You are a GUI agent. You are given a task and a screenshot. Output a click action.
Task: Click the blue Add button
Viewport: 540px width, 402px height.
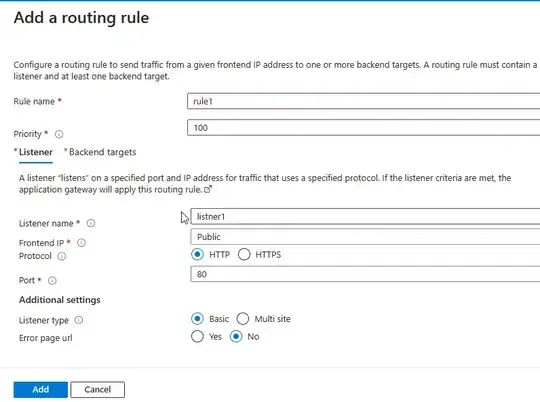pyautogui.click(x=41, y=390)
